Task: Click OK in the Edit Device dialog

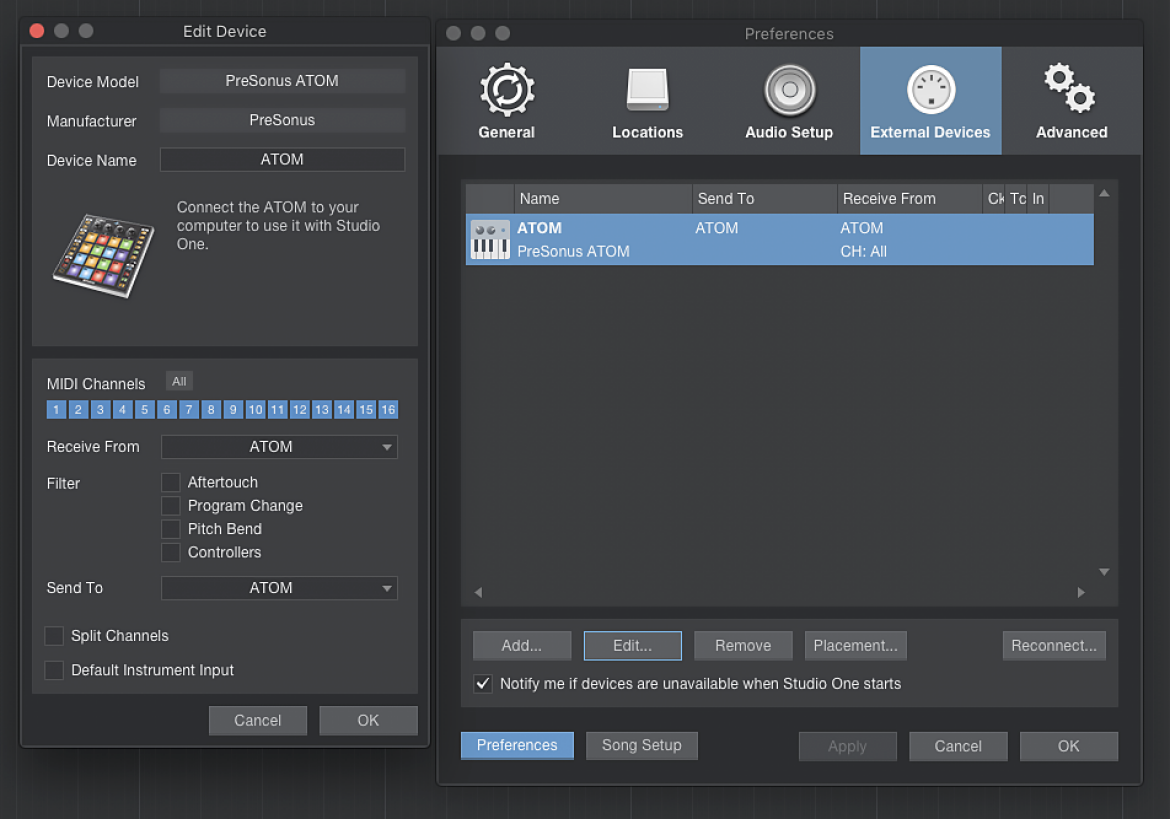Action: (368, 721)
